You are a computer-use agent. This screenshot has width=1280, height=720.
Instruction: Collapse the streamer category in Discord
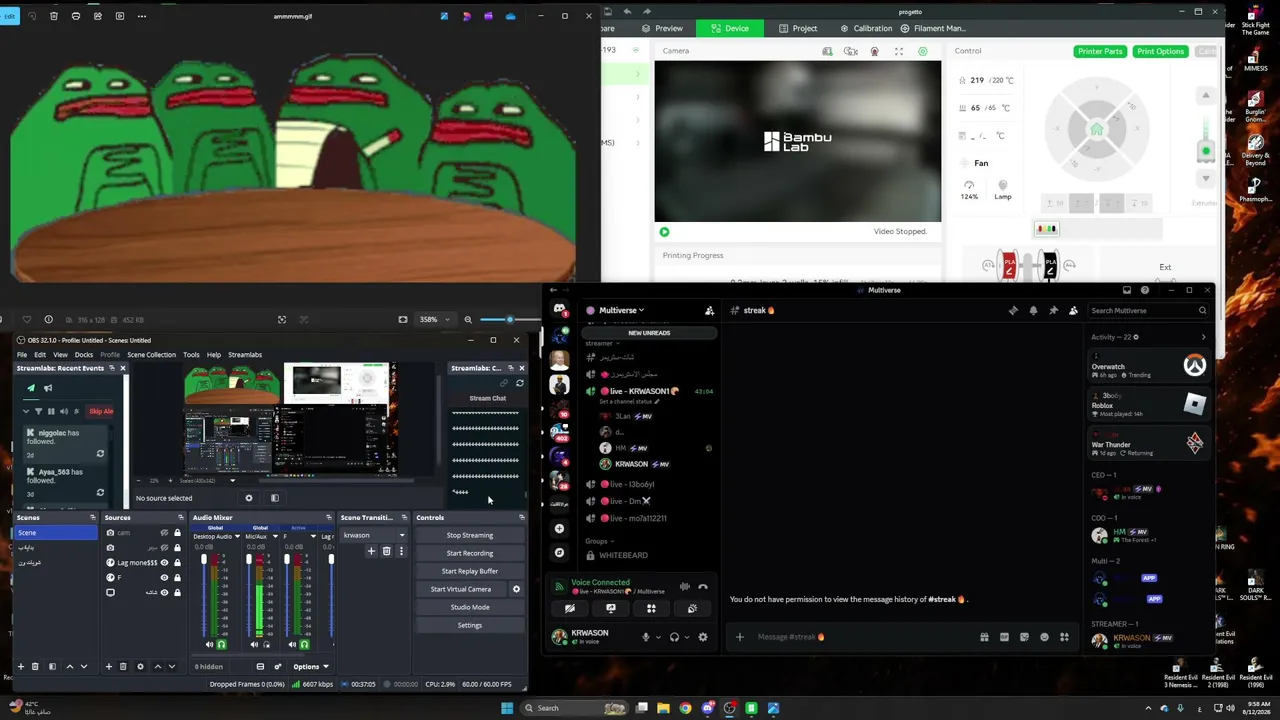[601, 344]
